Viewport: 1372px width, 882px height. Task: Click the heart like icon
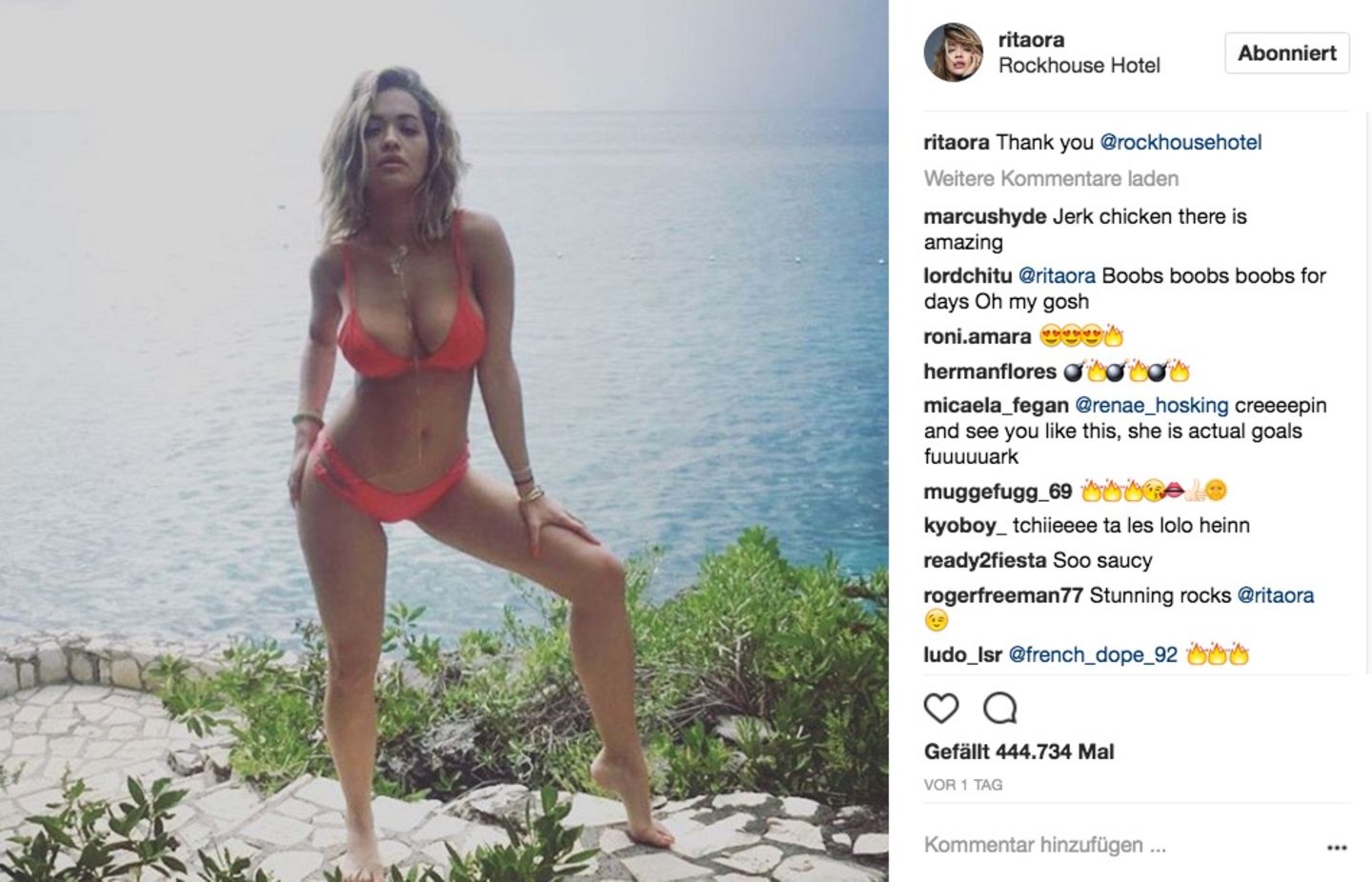(941, 708)
